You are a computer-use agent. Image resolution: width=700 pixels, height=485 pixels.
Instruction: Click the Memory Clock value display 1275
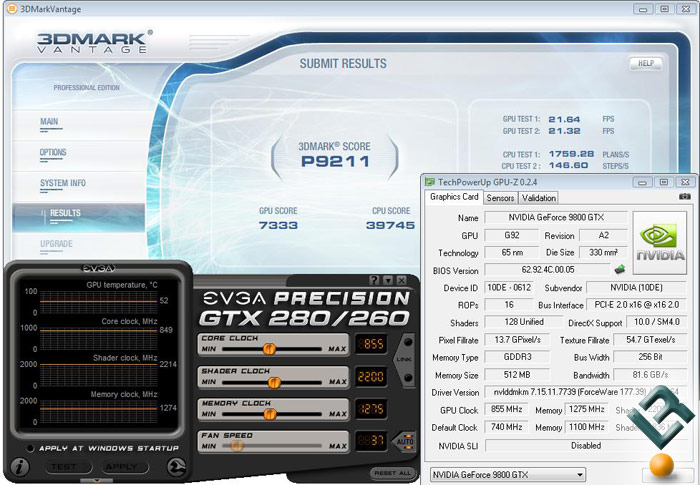click(x=371, y=409)
